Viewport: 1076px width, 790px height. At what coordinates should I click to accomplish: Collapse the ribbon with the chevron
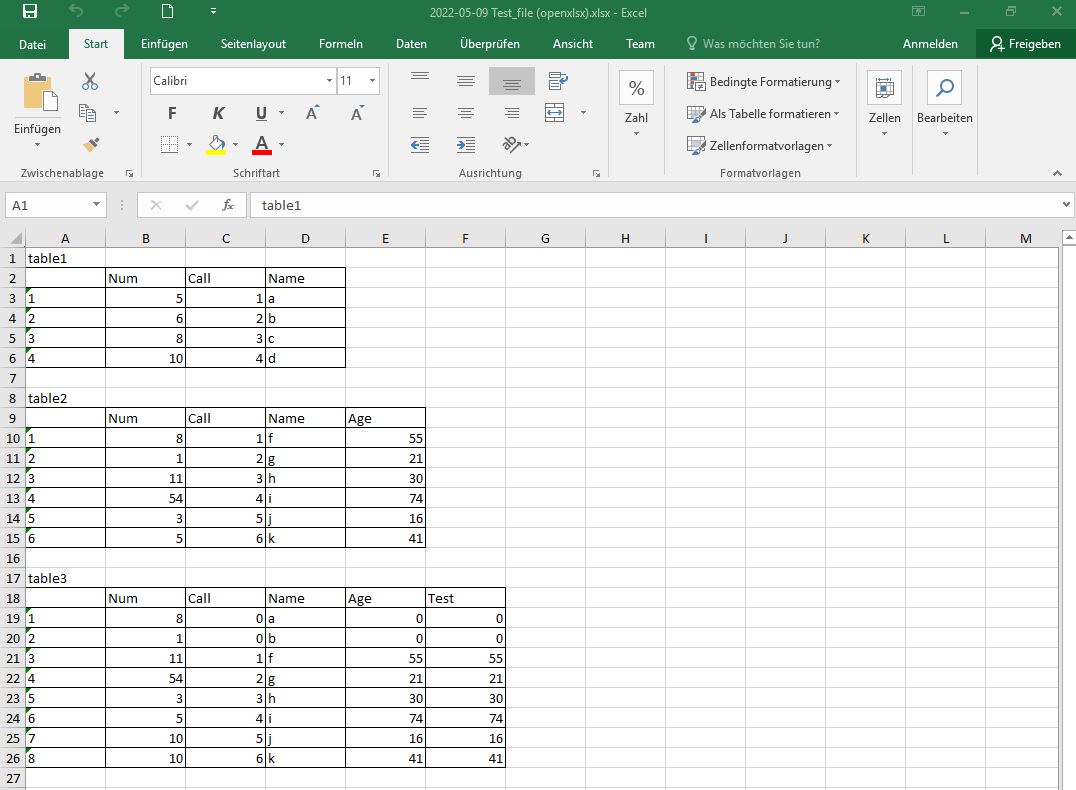1057,173
